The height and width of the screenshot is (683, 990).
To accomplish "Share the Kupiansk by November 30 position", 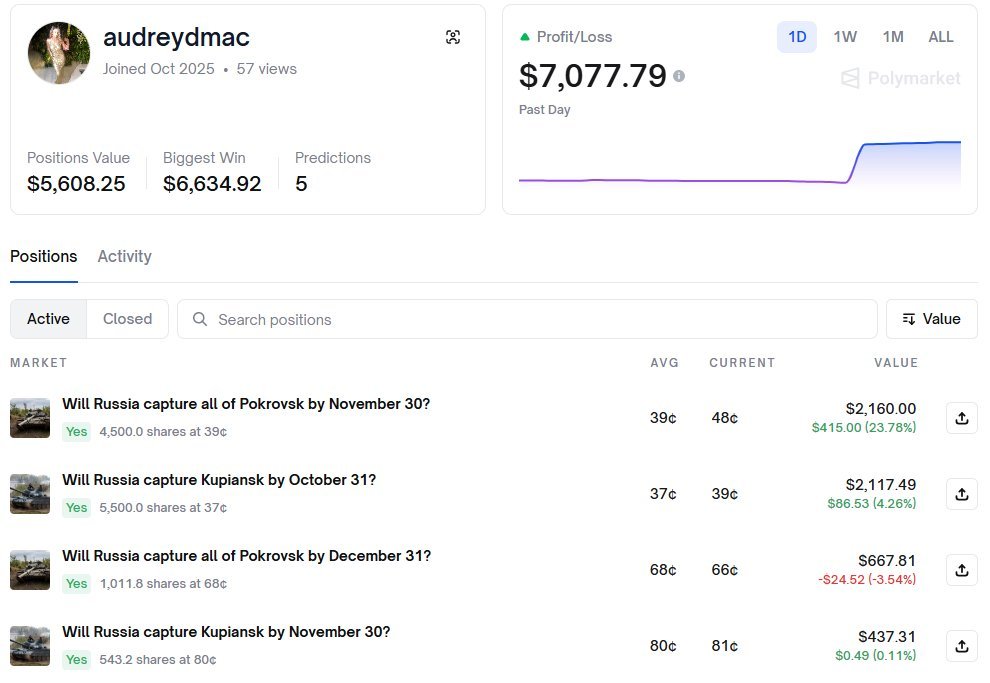I will click(x=961, y=646).
